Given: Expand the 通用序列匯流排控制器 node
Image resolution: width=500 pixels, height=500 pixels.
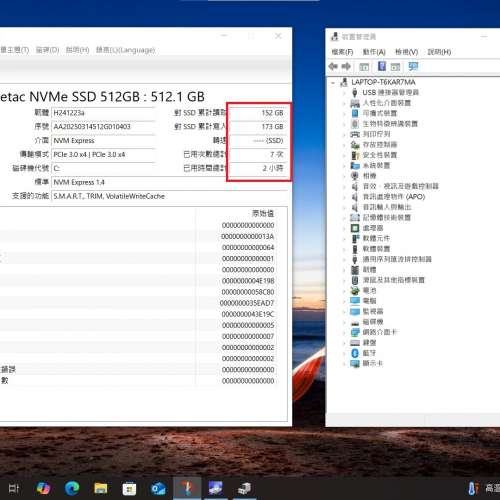Looking at the screenshot, I should click(x=344, y=259).
